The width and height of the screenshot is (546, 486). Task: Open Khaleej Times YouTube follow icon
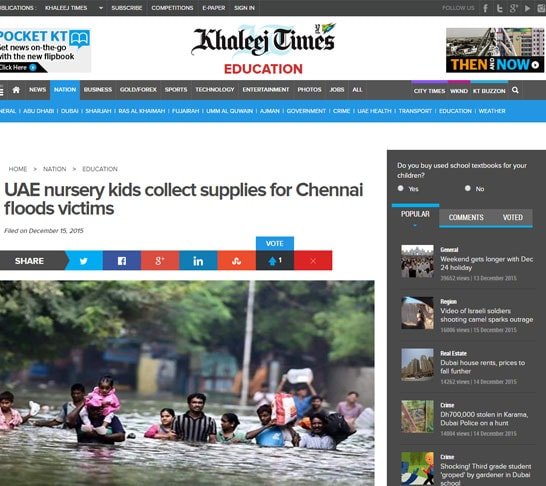click(x=528, y=8)
